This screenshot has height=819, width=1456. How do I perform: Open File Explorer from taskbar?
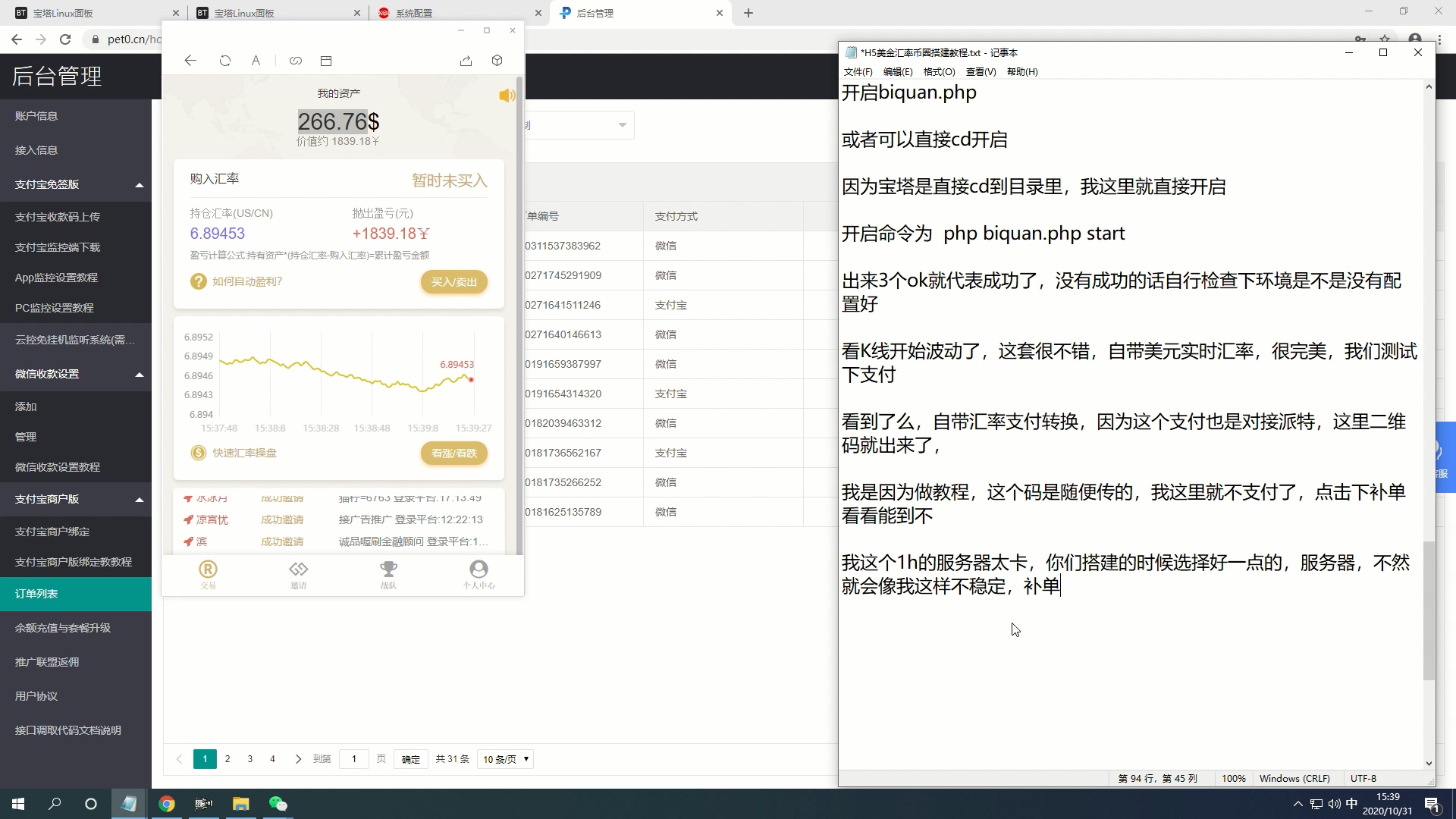pos(241,804)
